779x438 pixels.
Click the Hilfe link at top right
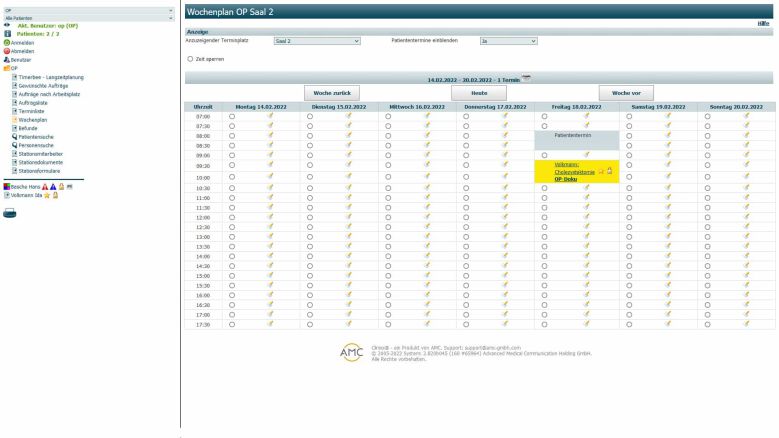click(x=764, y=23)
